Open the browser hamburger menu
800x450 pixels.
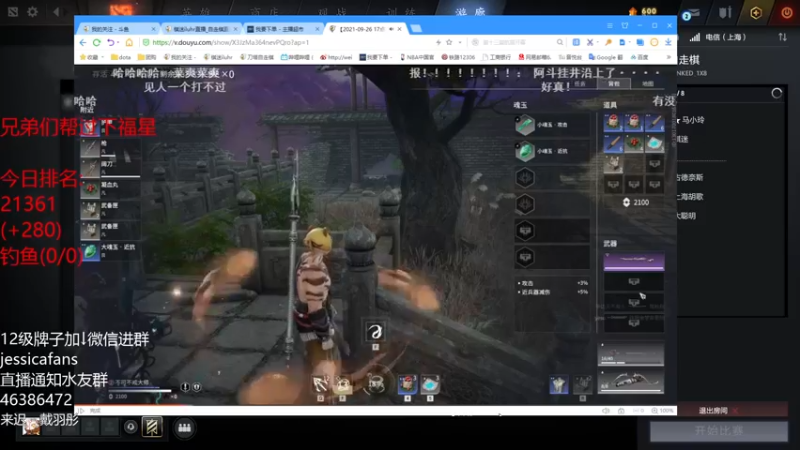coord(610,26)
